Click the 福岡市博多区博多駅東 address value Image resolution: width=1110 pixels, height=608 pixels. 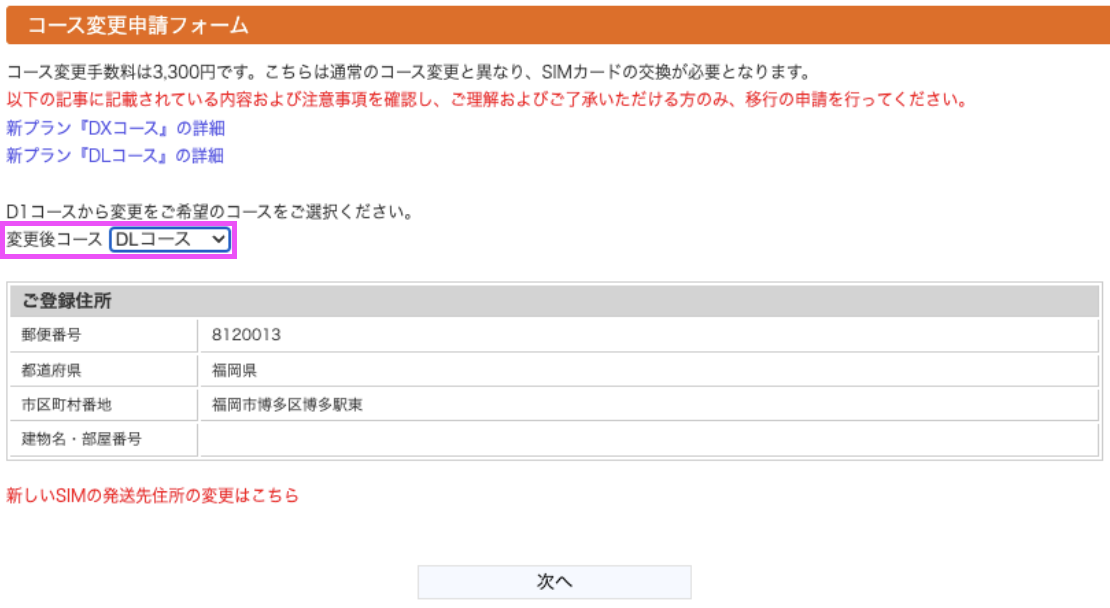pyautogui.click(x=287, y=405)
